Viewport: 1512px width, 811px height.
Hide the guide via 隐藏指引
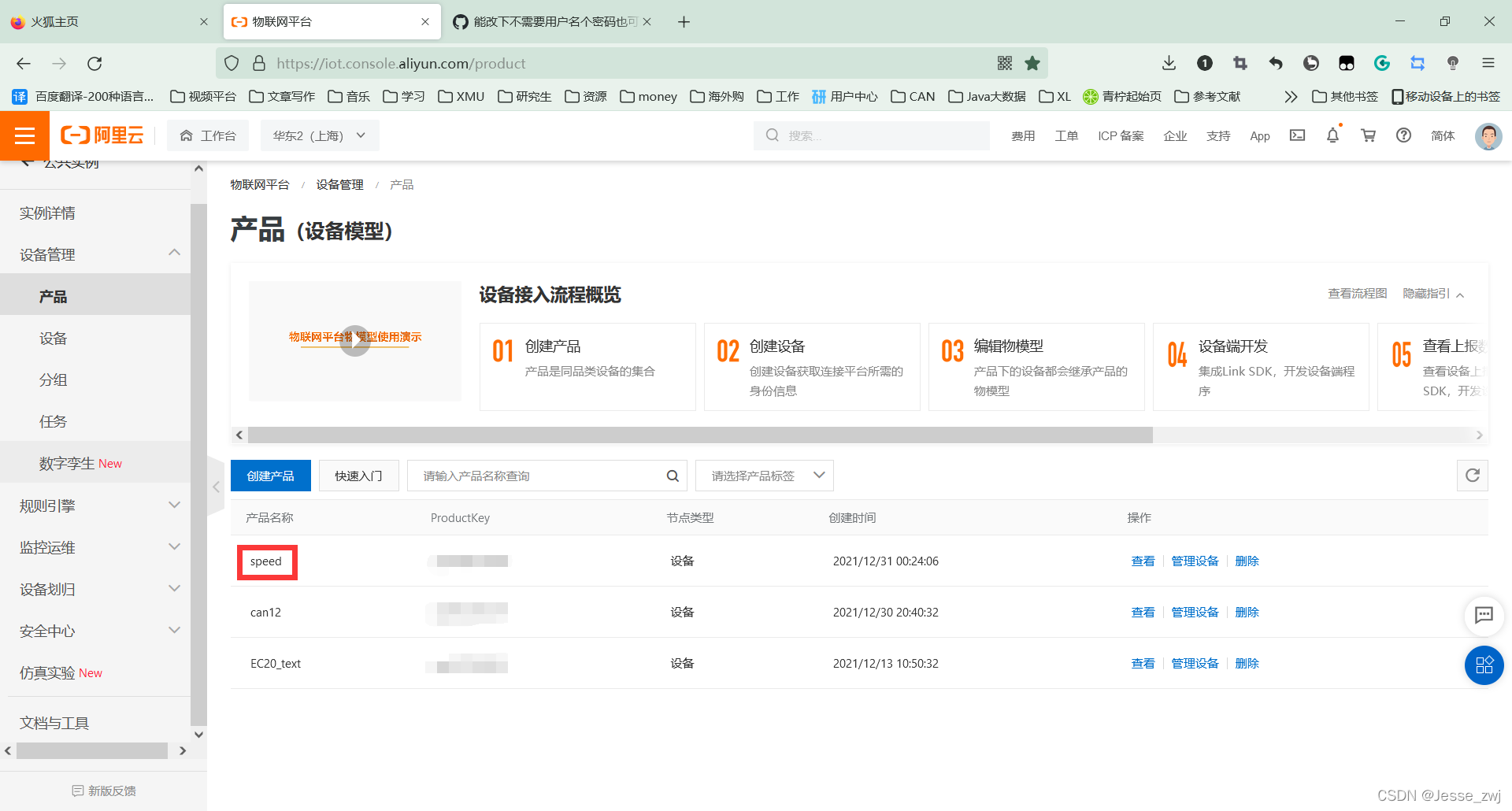click(1432, 294)
